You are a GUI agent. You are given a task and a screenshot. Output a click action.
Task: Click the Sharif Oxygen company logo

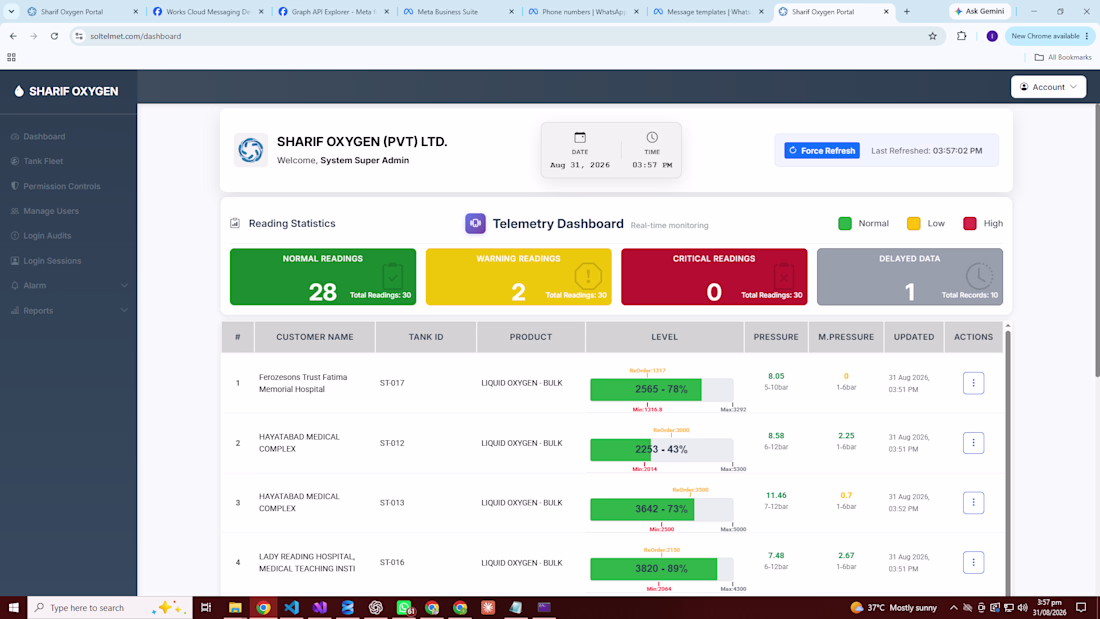coord(250,149)
